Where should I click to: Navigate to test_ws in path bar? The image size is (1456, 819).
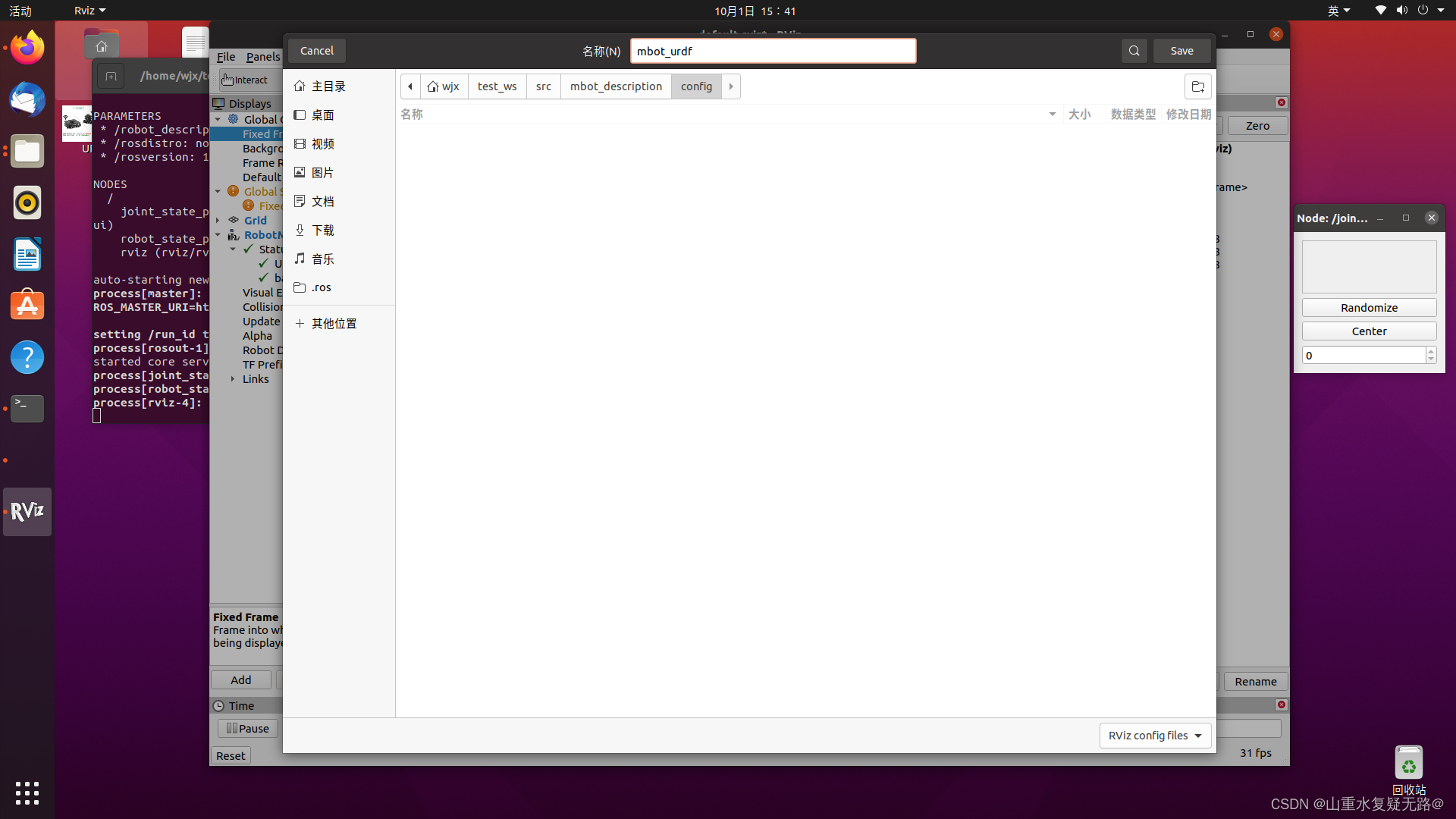coord(497,86)
